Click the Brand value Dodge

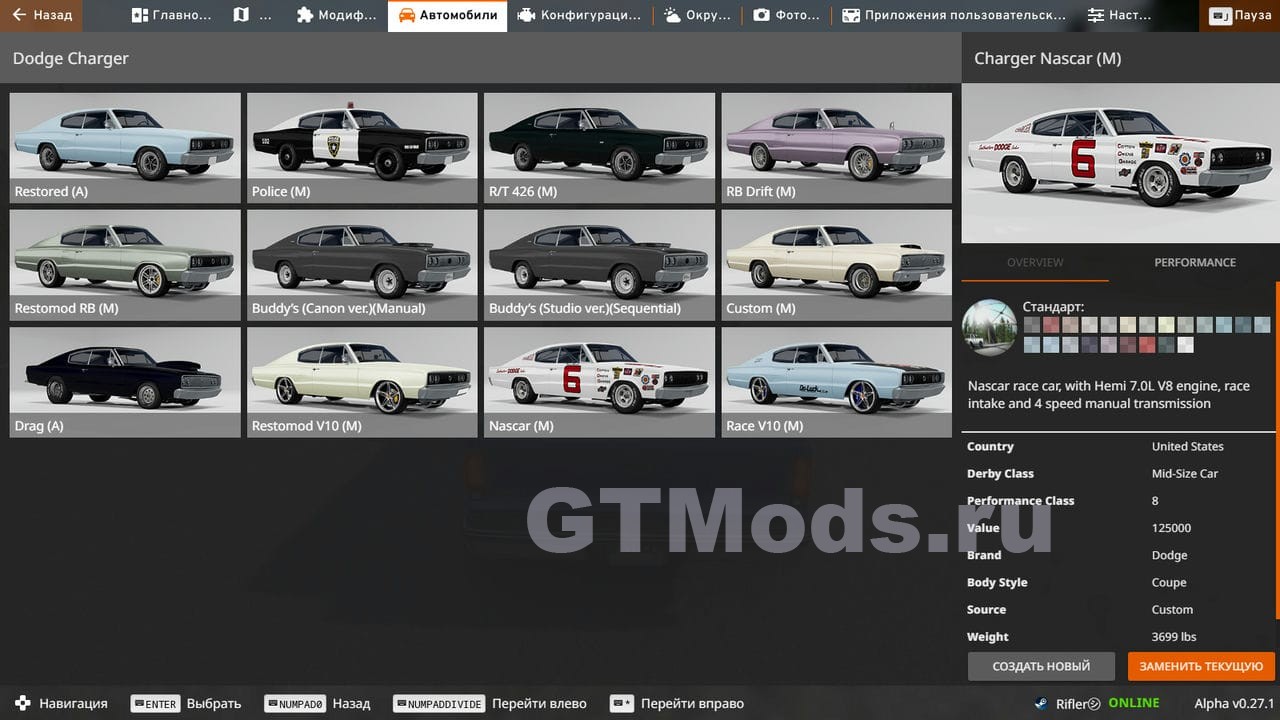pyautogui.click(x=1169, y=555)
